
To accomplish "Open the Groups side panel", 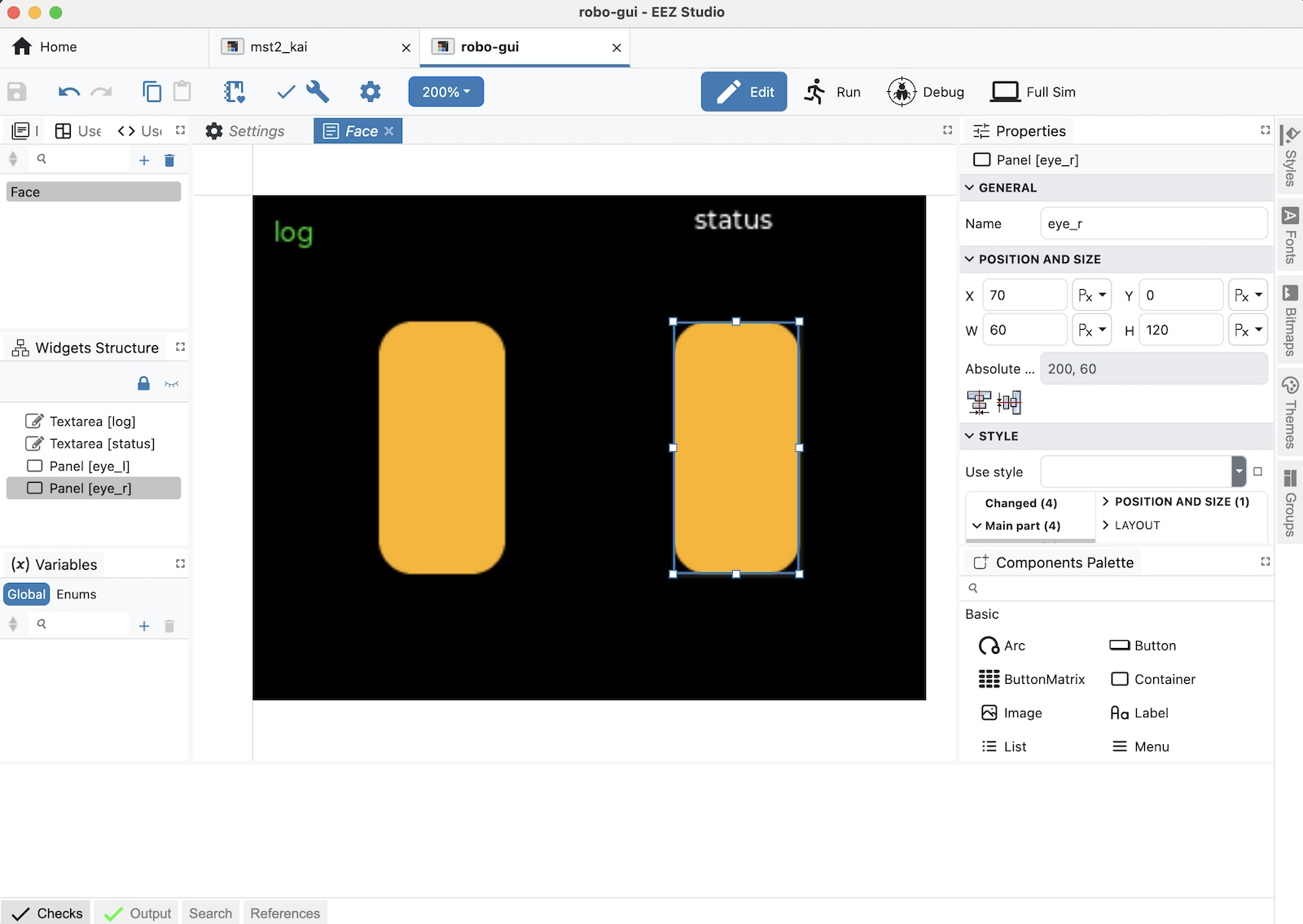I will 1290,502.
